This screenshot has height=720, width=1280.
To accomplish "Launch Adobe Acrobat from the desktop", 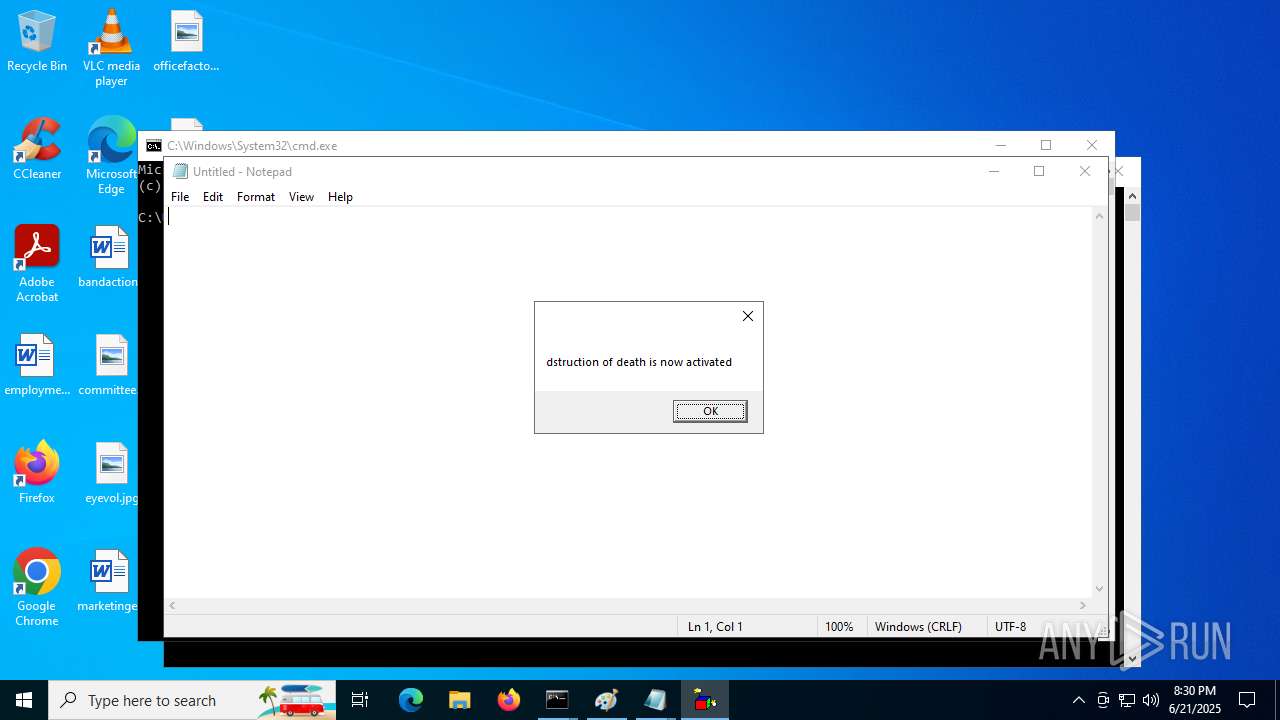I will pyautogui.click(x=37, y=264).
